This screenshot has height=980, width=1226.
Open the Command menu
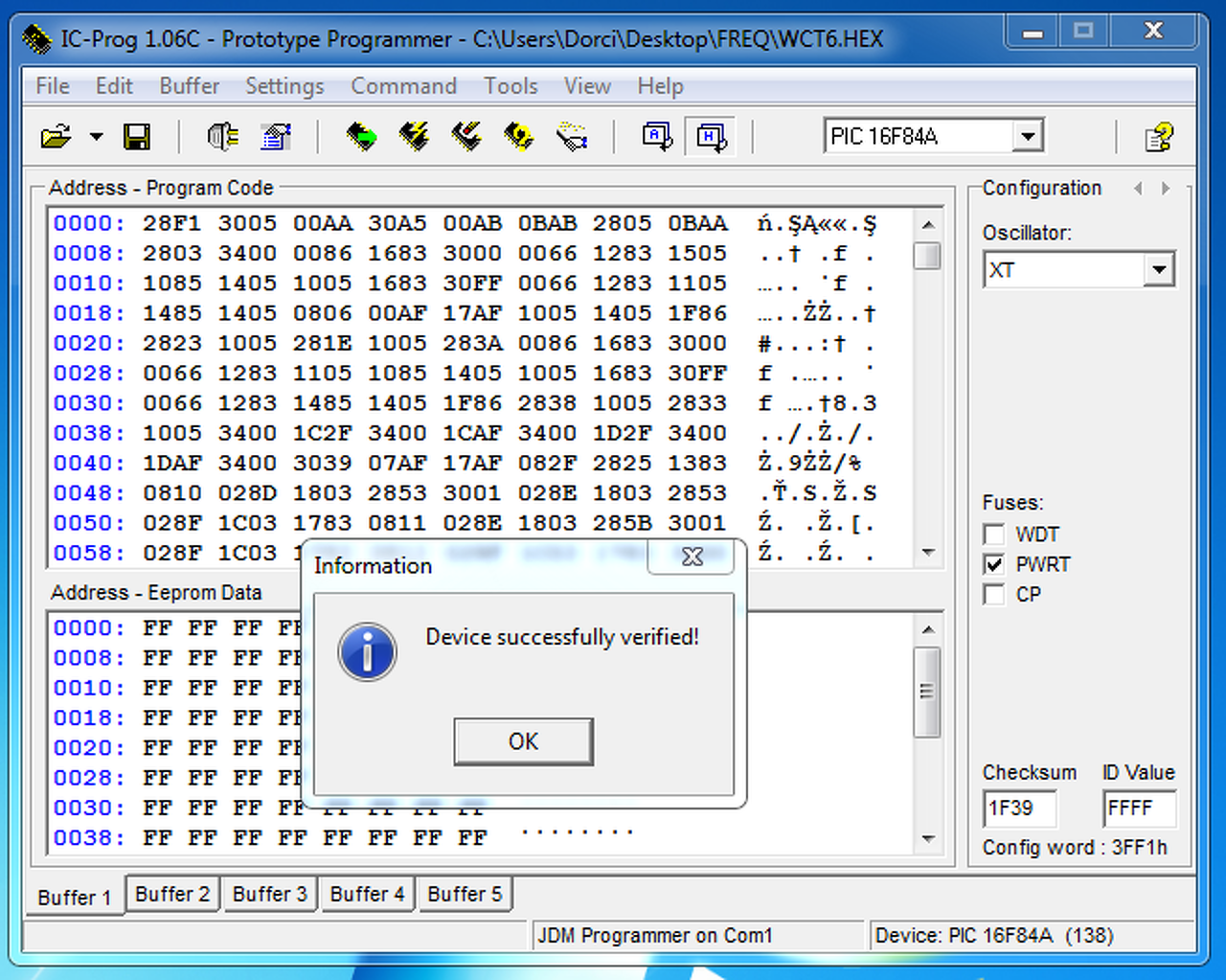[403, 86]
